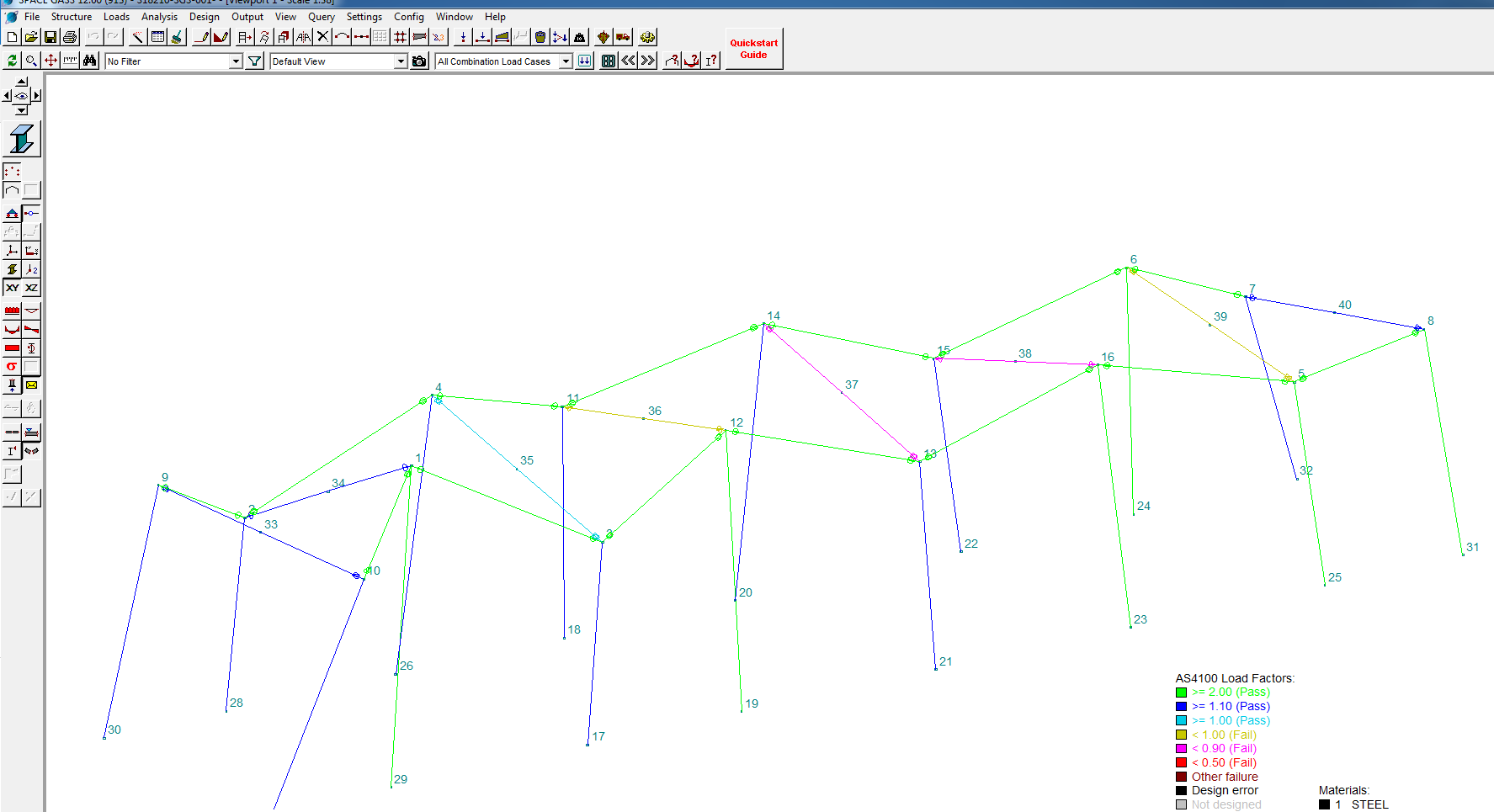Viewport: 1494px width, 812px height.
Task: Click the mirror text AA icon
Action: tap(303, 37)
